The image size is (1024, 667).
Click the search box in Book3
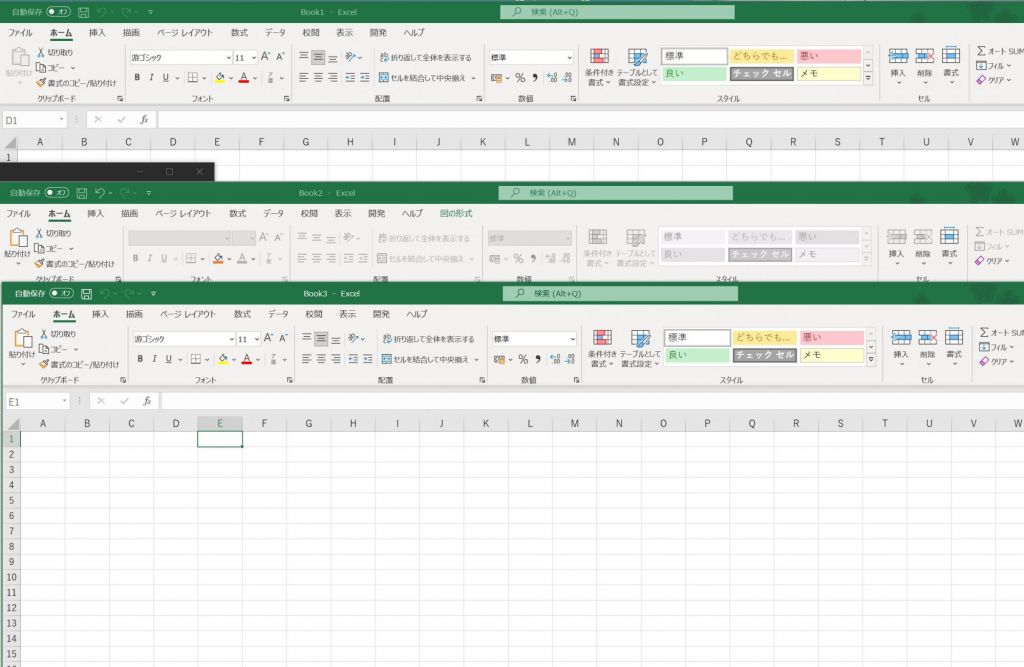coord(620,294)
